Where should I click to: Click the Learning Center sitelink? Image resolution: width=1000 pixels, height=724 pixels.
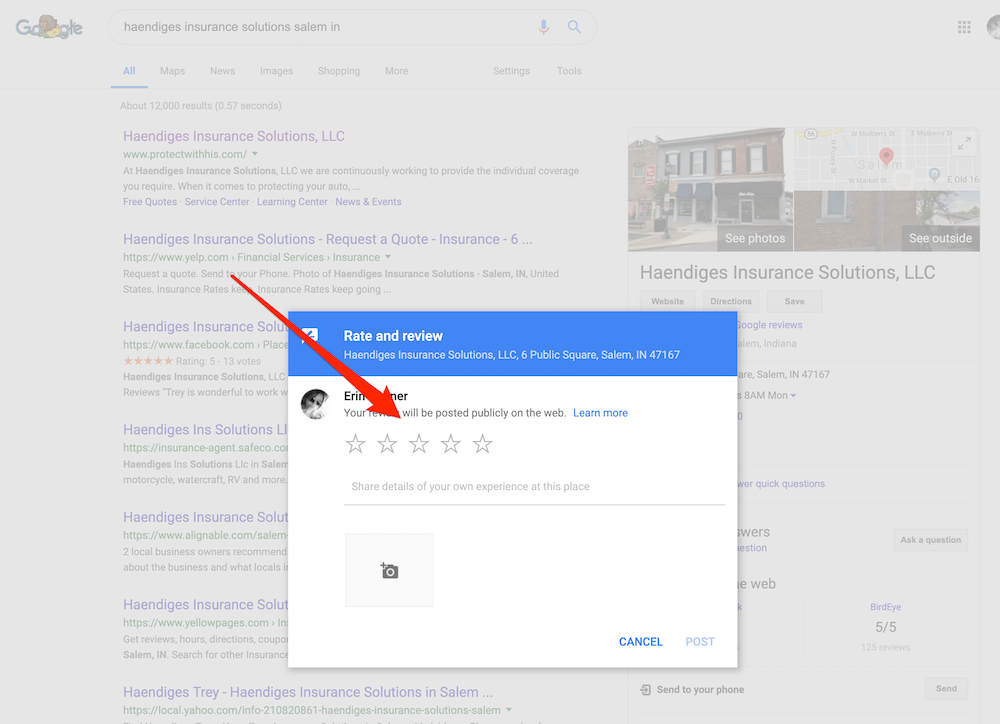click(x=292, y=202)
